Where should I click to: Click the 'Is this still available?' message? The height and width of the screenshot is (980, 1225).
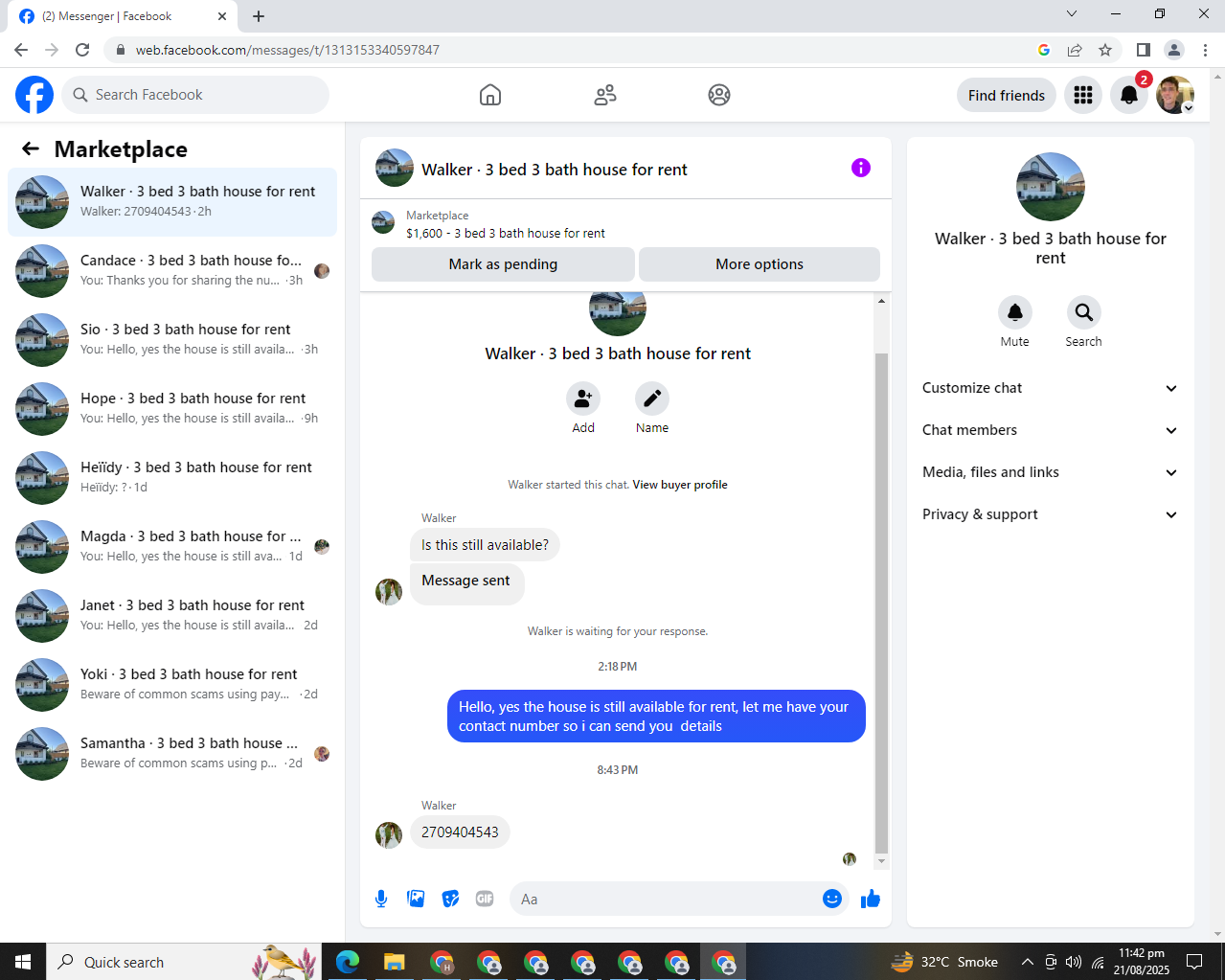point(485,545)
